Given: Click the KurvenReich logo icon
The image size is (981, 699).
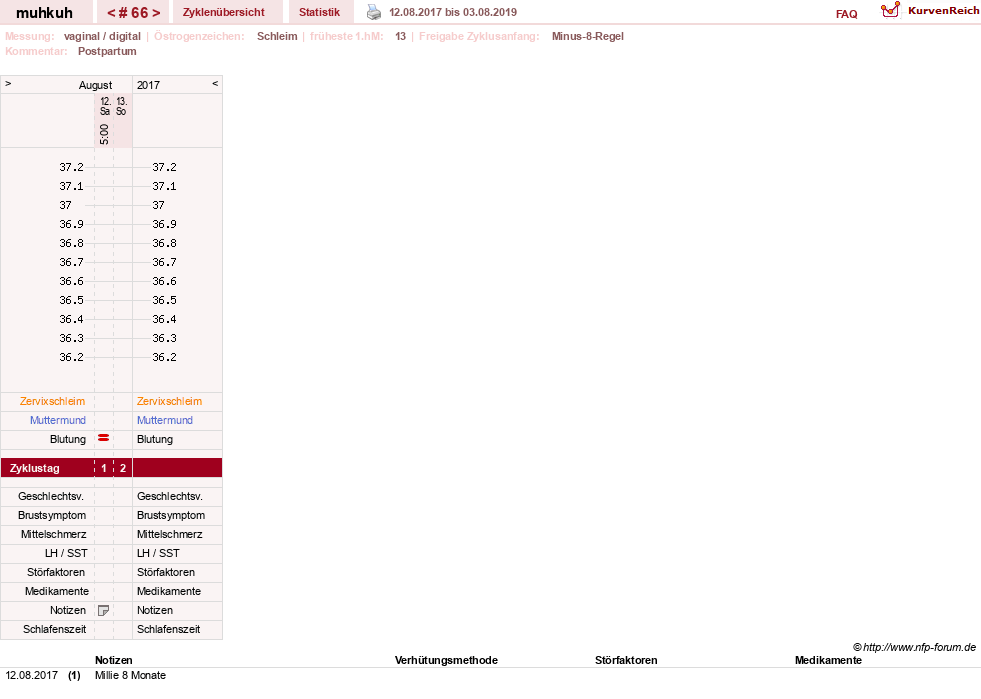Looking at the screenshot, I should click(890, 10).
